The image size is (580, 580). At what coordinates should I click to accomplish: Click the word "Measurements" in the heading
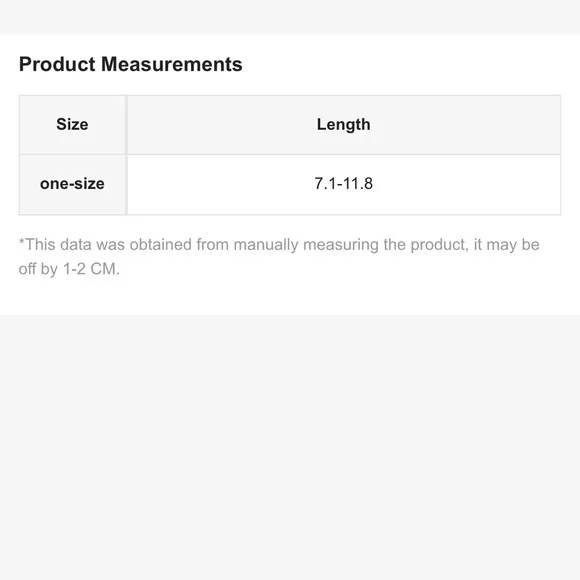(172, 64)
